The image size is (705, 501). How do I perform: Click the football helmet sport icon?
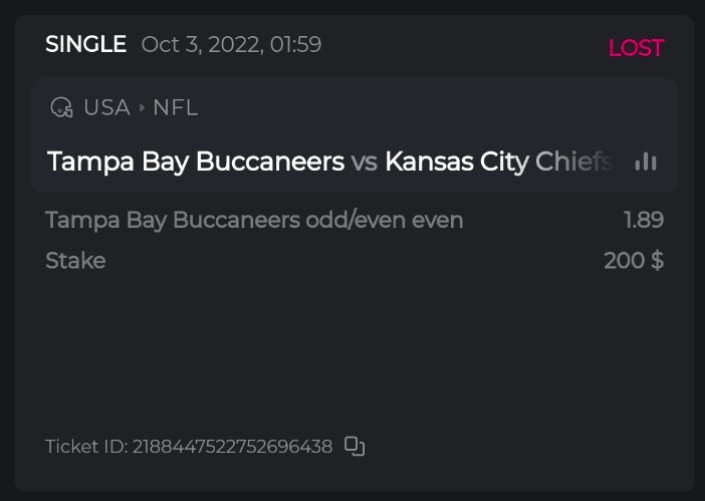tap(61, 108)
